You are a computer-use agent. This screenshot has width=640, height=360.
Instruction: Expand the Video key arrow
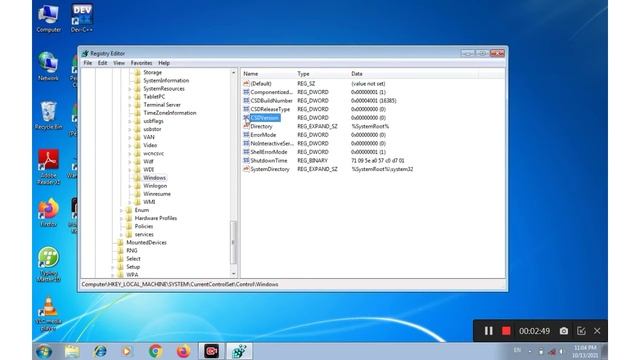tap(130, 145)
